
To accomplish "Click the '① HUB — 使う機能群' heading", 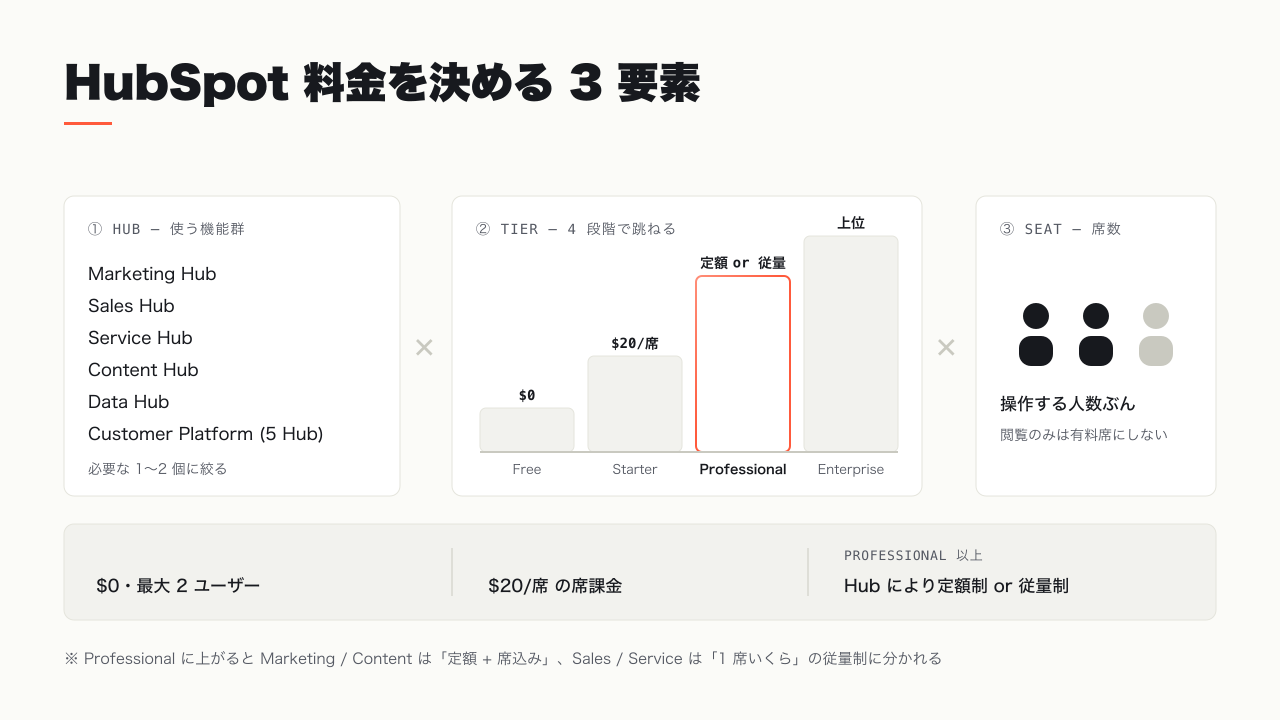I will pyautogui.click(x=166, y=229).
